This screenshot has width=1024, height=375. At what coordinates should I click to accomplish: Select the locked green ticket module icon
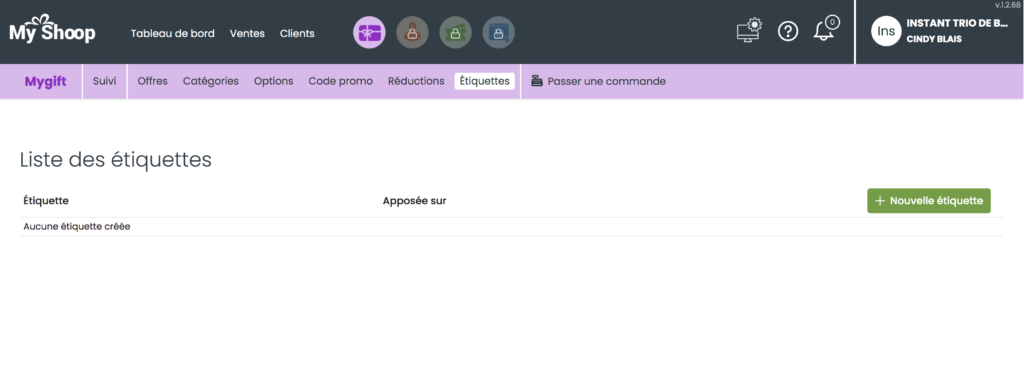[456, 33]
